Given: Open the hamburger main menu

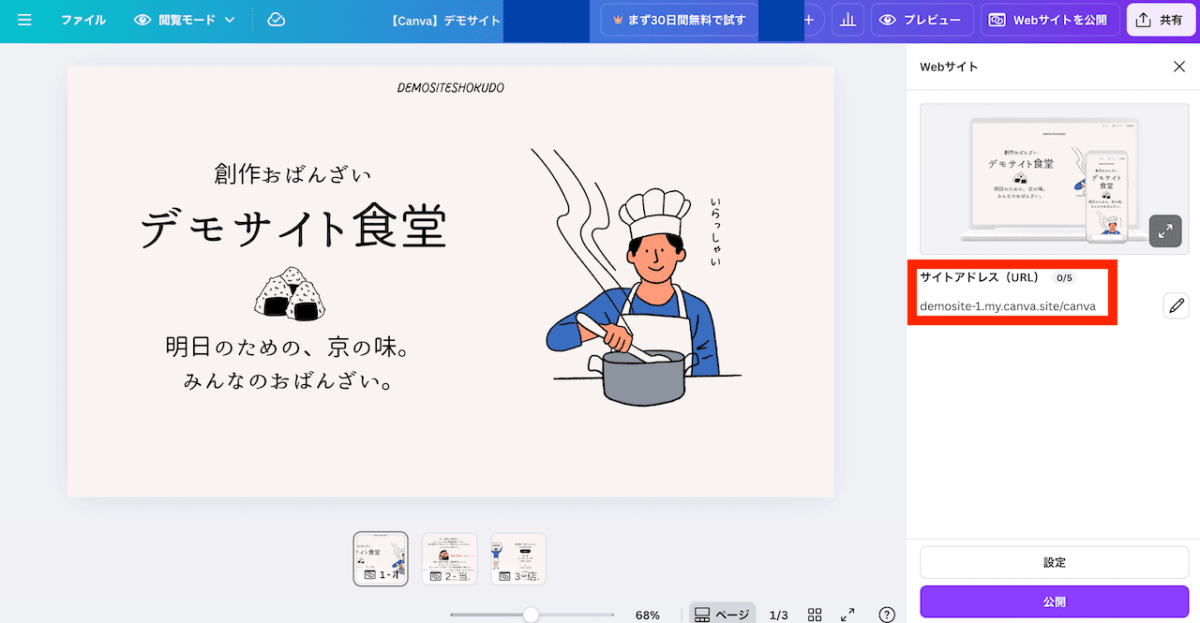Looking at the screenshot, I should (x=24, y=20).
